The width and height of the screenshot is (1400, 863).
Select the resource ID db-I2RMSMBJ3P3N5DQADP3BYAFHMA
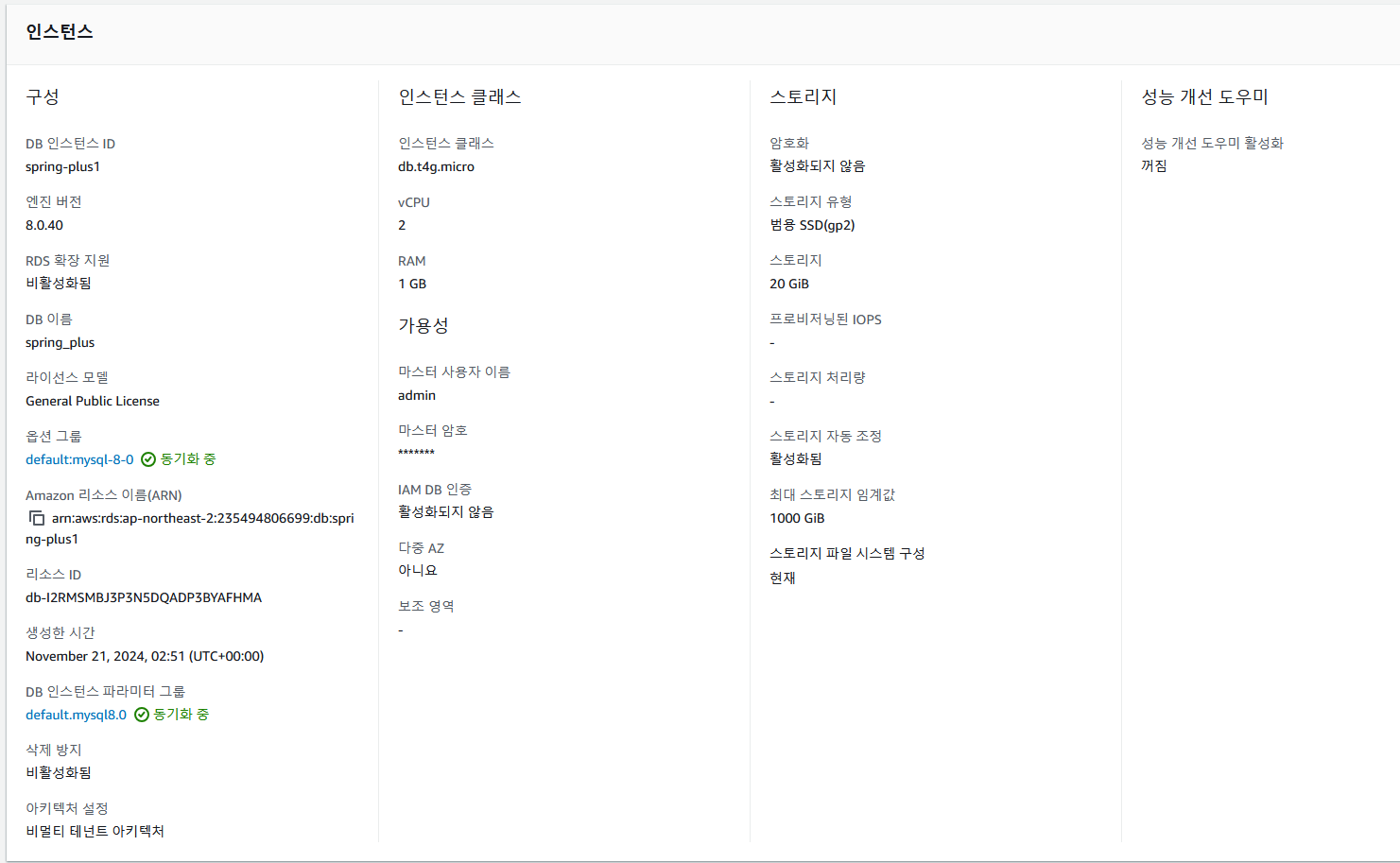tap(144, 597)
